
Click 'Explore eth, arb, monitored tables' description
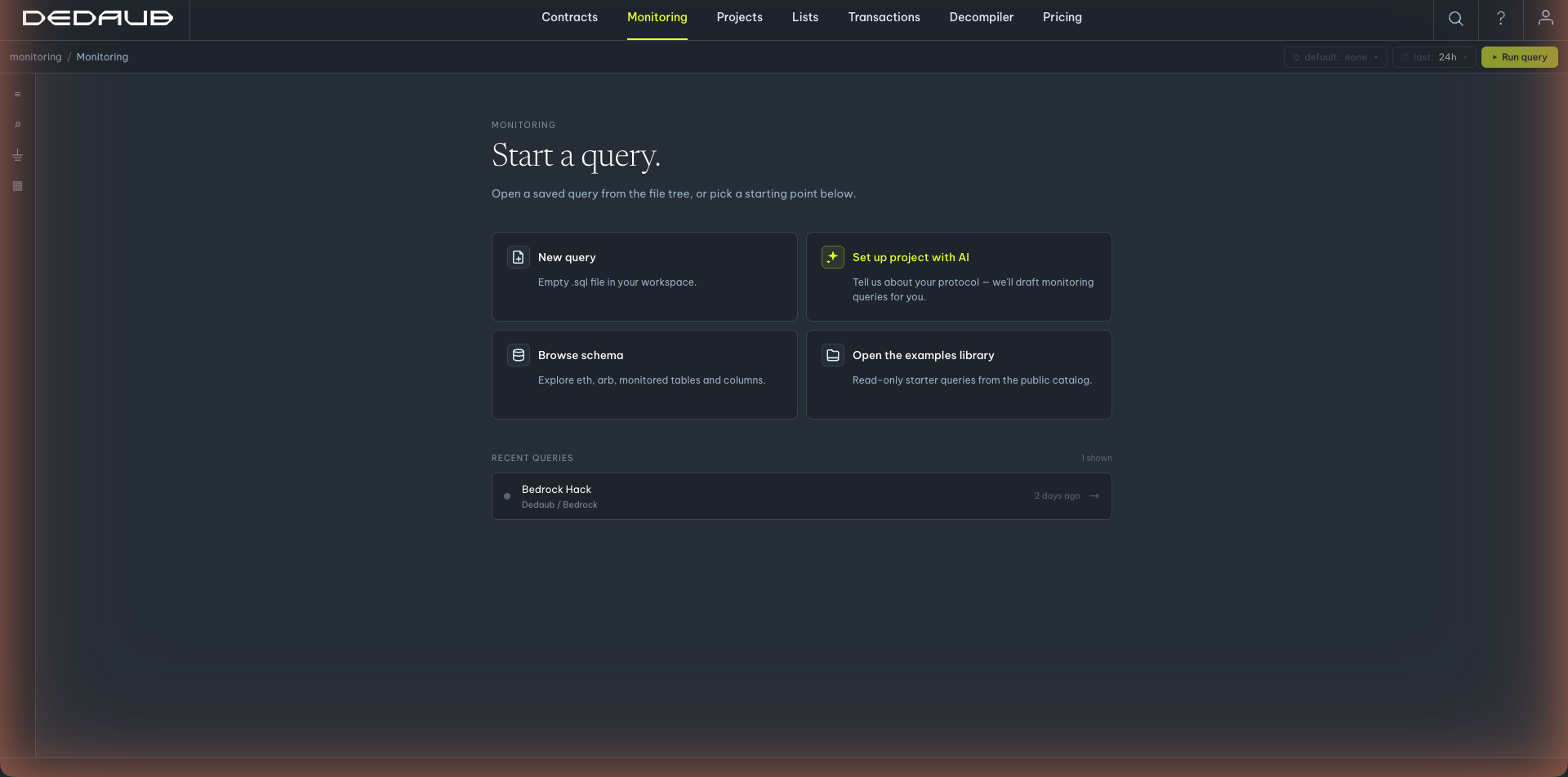click(652, 380)
